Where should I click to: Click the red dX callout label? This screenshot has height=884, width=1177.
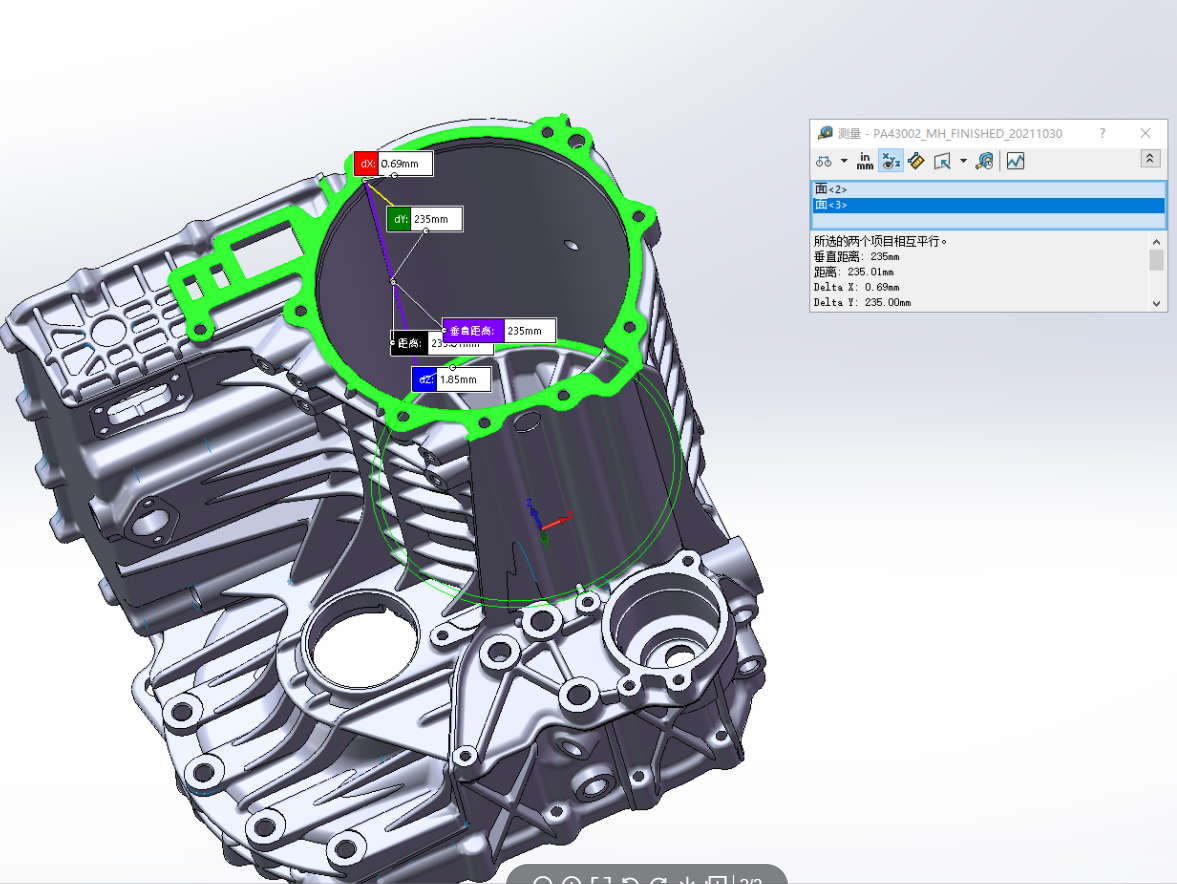[366, 164]
